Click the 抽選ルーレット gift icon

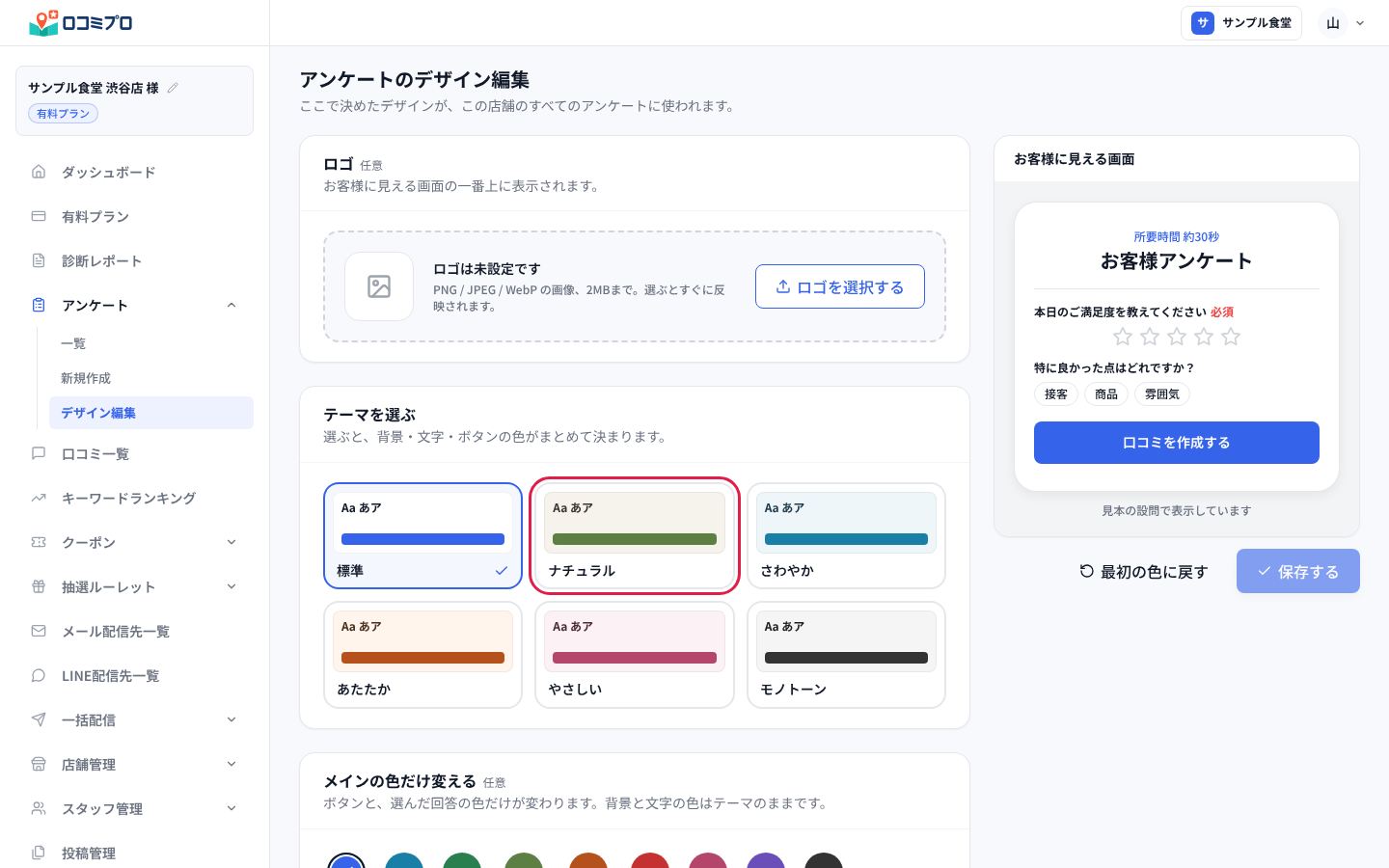(39, 586)
